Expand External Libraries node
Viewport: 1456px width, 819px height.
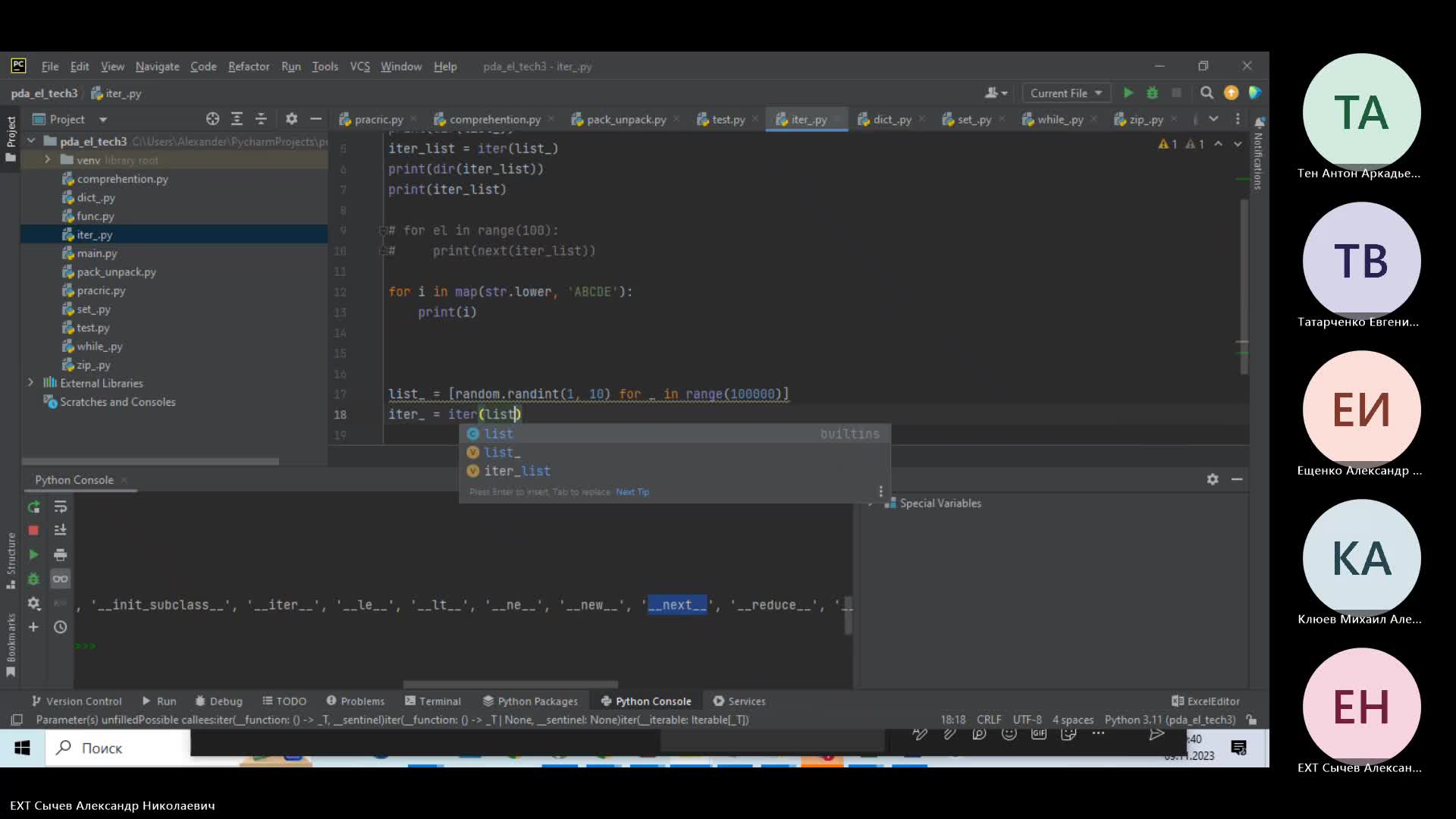click(x=30, y=383)
